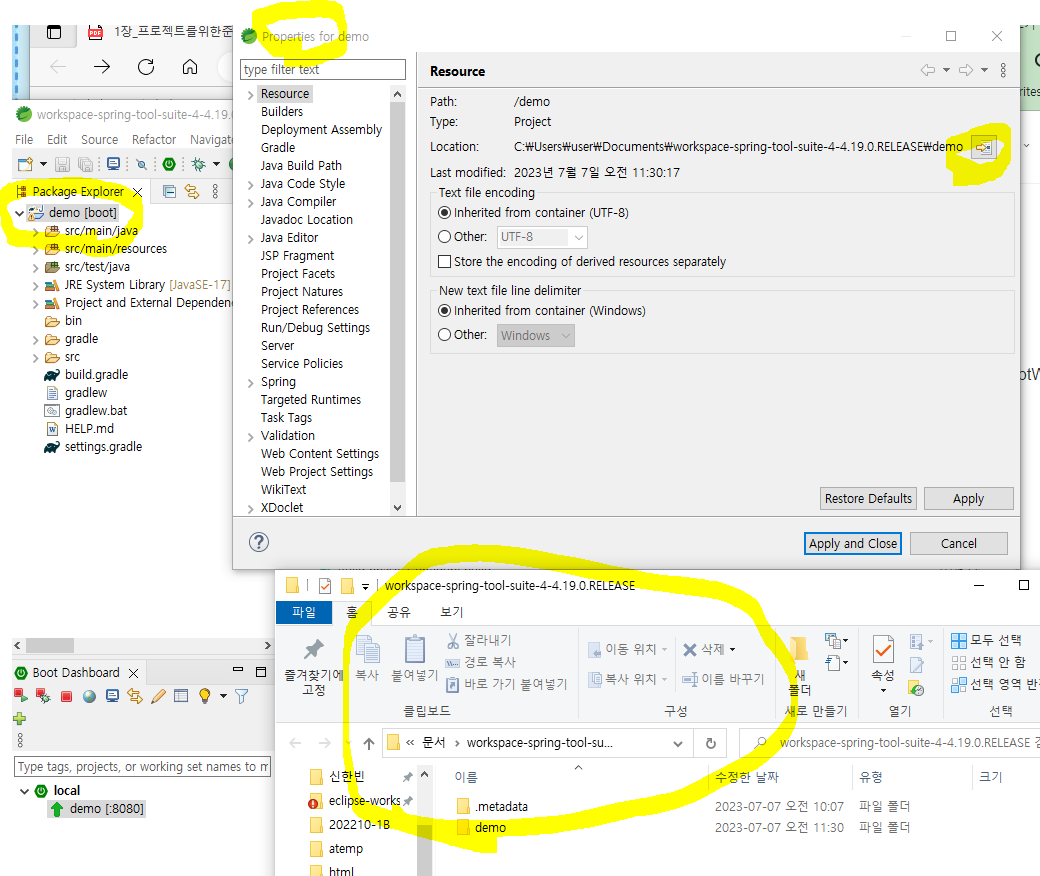The width and height of the screenshot is (1040, 876).
Task: Click the pencil edit icon in Boot Dashboard
Action: coord(158,696)
